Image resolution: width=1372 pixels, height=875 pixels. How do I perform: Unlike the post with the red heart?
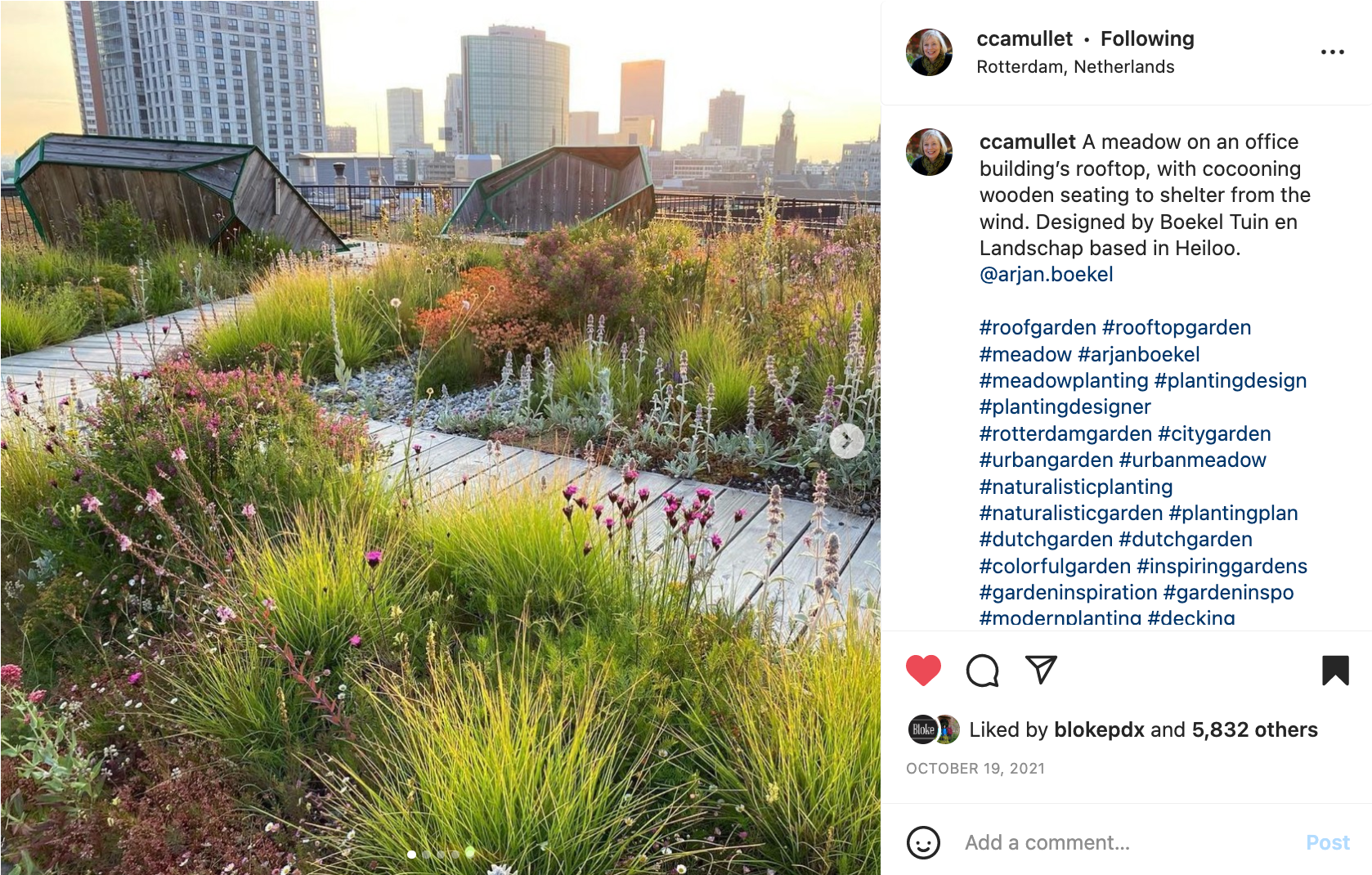[x=923, y=671]
